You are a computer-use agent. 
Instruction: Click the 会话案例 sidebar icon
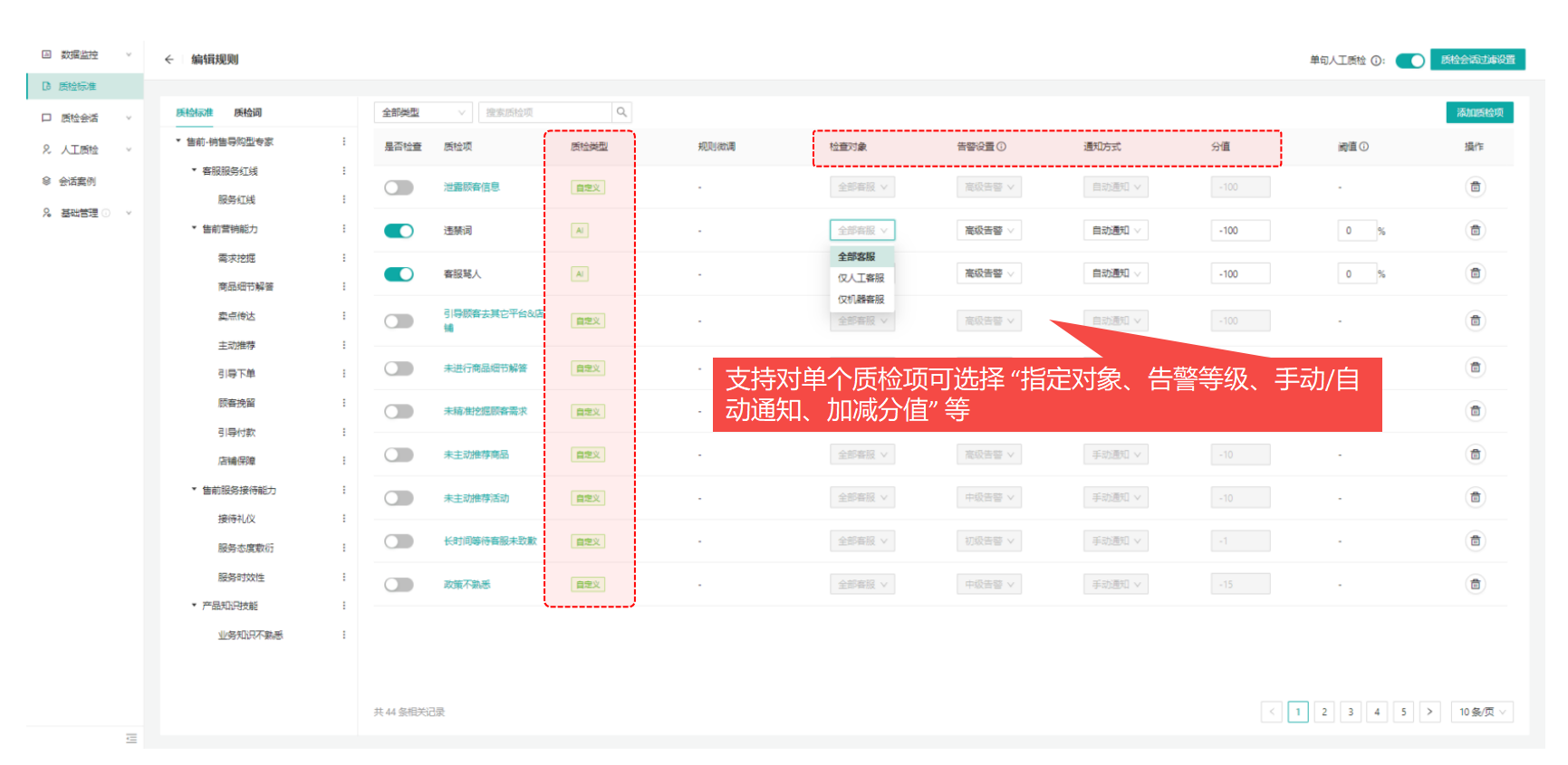(x=47, y=181)
